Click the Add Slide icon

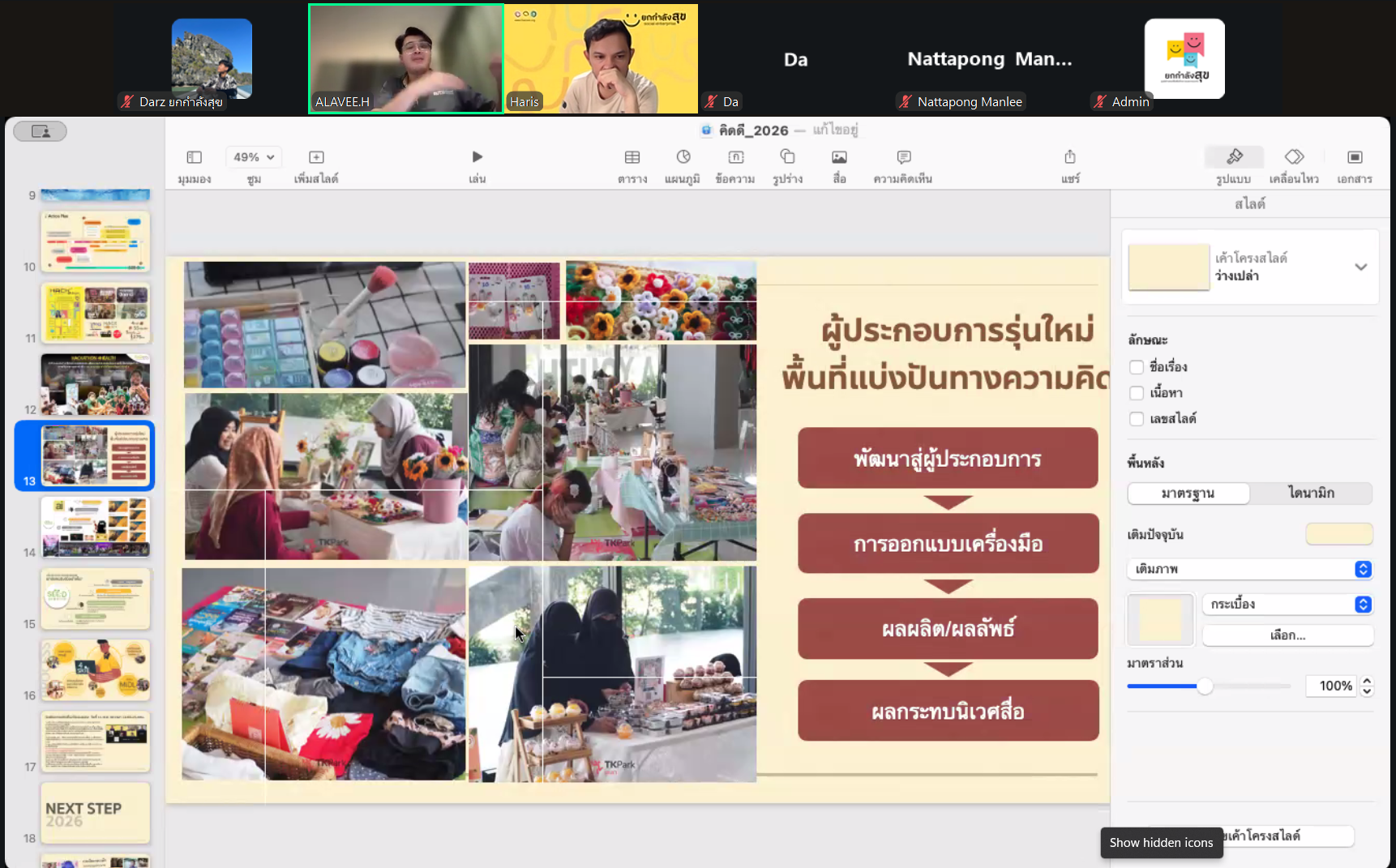click(316, 157)
